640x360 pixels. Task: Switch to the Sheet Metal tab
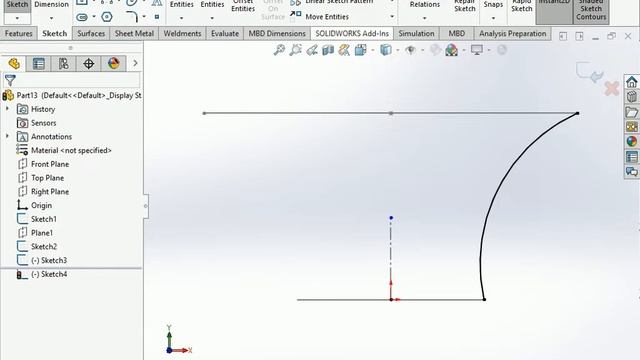134,33
